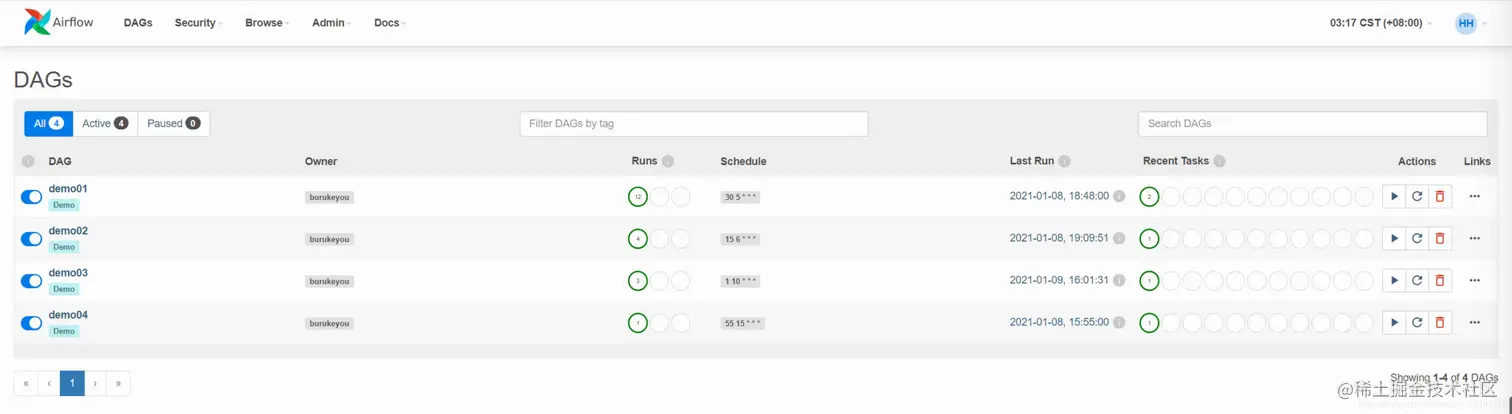Viewport: 1512px width, 414px height.
Task: Go to last page with » button
Action: click(x=118, y=383)
